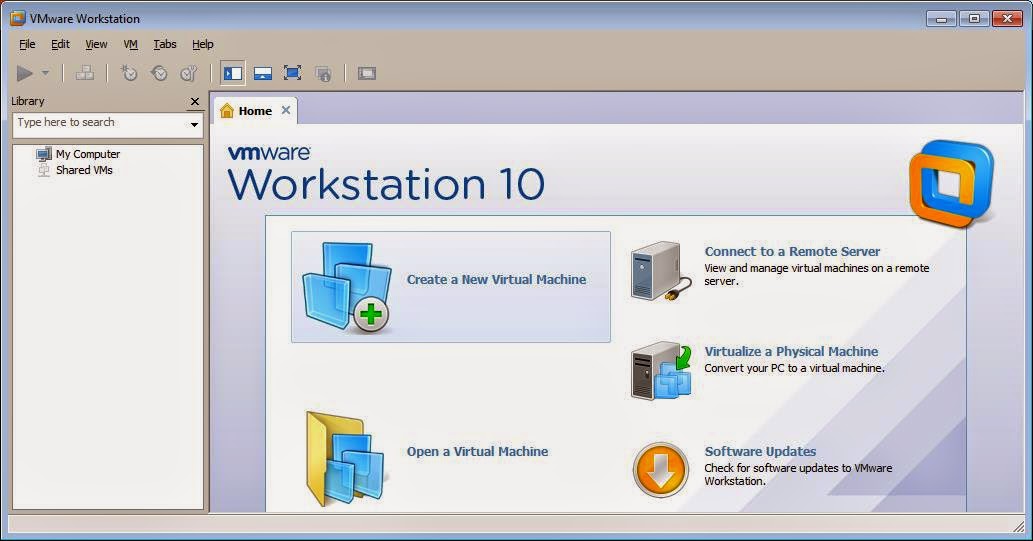Click the Library panel title
Screen dimensions: 1033x541
coord(28,101)
